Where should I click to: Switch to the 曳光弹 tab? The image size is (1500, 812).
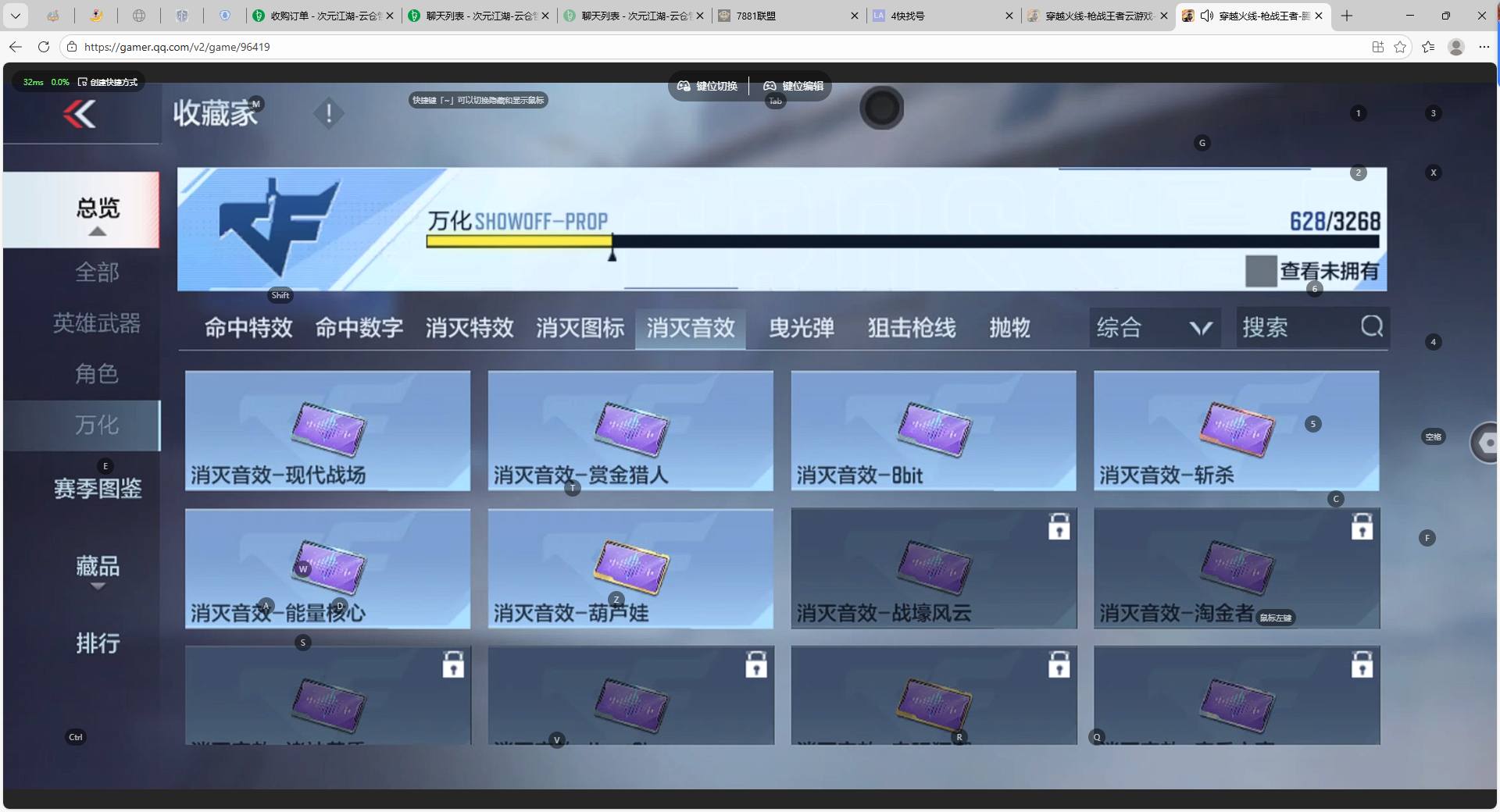pos(801,327)
